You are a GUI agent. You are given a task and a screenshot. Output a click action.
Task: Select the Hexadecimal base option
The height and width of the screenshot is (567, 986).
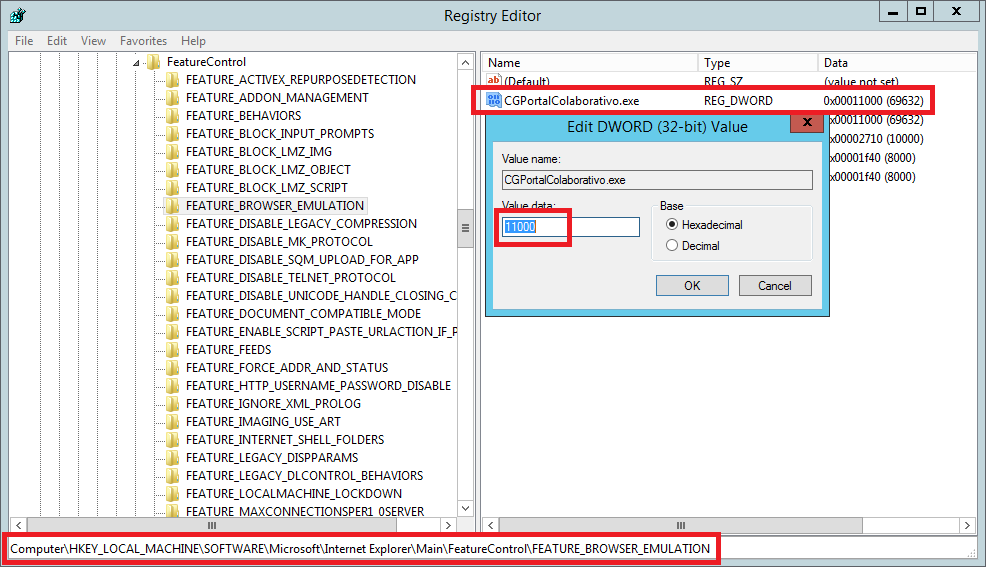[672, 224]
